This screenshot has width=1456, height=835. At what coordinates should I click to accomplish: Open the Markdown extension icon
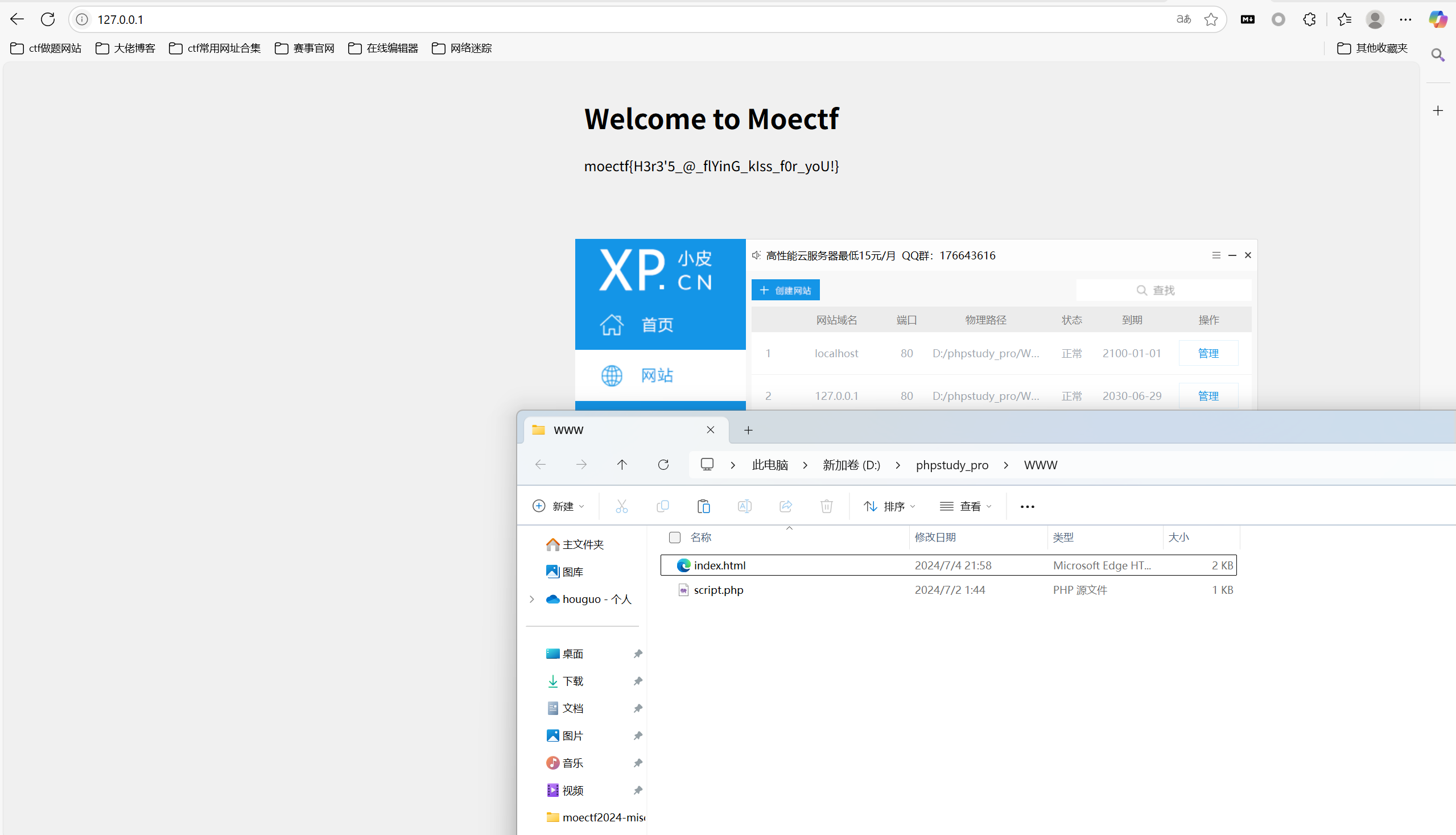(1248, 19)
